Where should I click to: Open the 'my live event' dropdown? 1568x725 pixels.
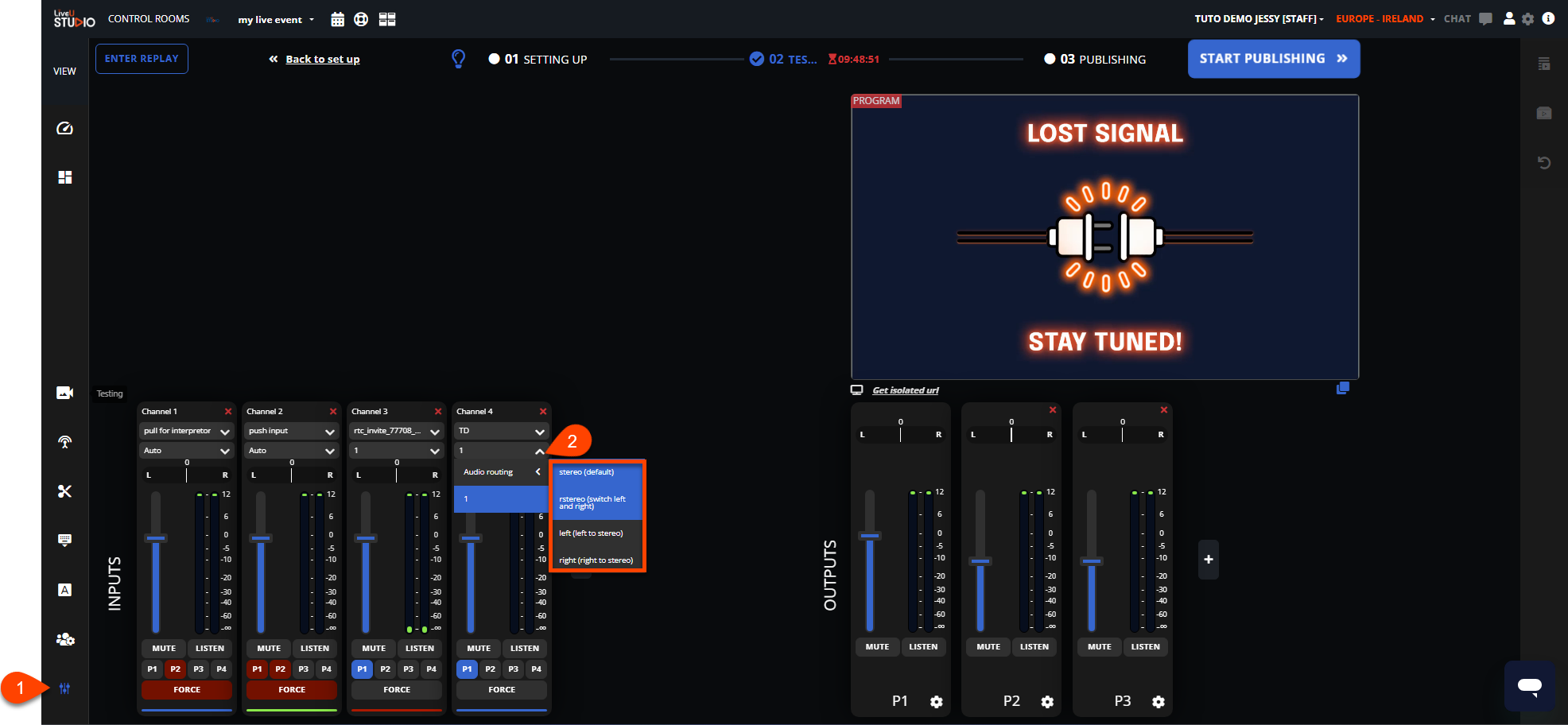point(276,20)
